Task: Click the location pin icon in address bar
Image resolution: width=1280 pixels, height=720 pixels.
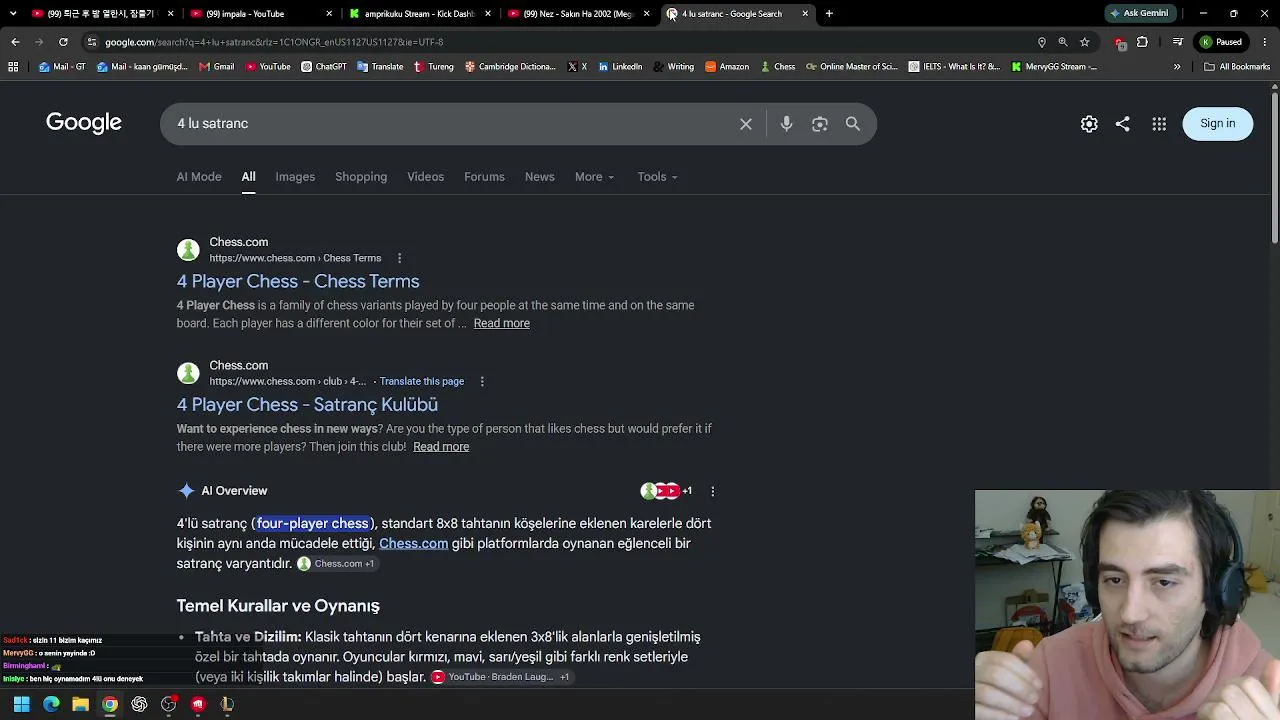Action: (x=1042, y=42)
